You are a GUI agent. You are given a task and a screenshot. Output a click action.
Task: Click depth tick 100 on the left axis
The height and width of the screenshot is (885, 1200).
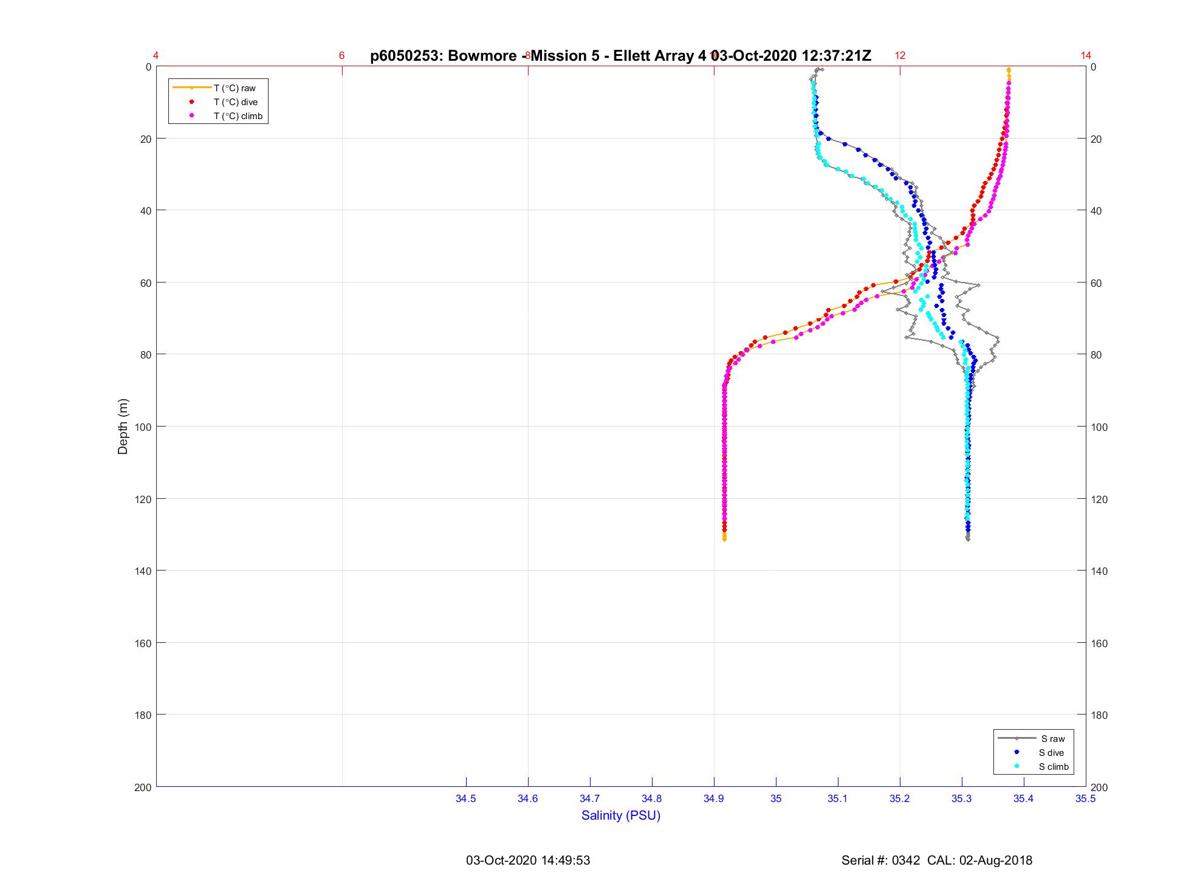click(143, 427)
